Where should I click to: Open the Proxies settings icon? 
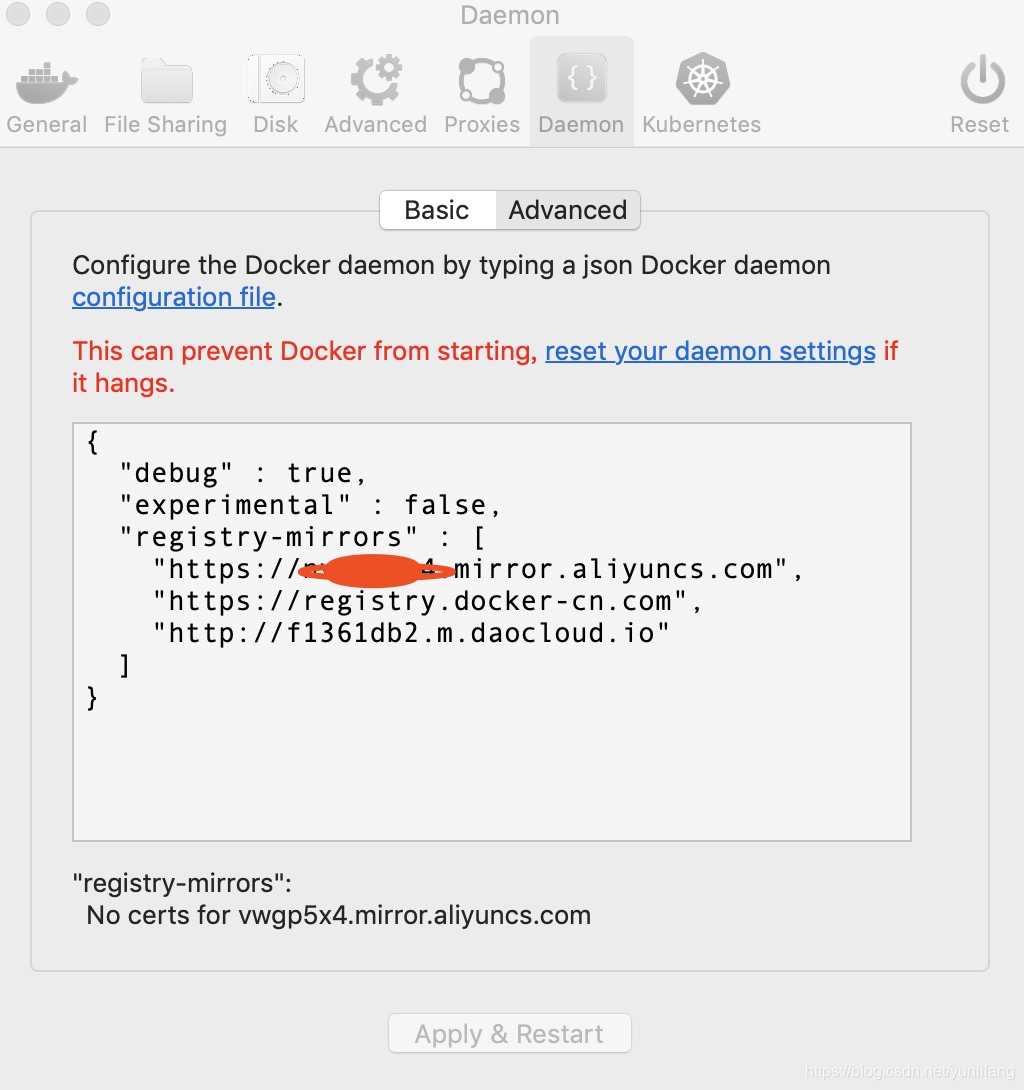pyautogui.click(x=482, y=81)
